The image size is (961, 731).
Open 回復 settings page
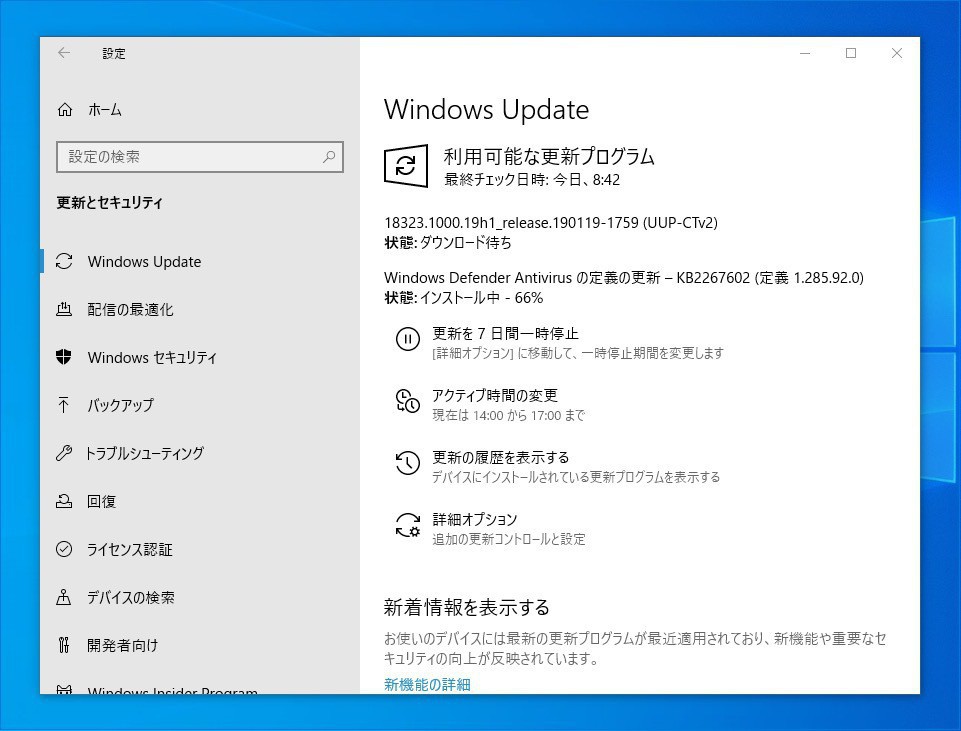pyautogui.click(x=101, y=501)
